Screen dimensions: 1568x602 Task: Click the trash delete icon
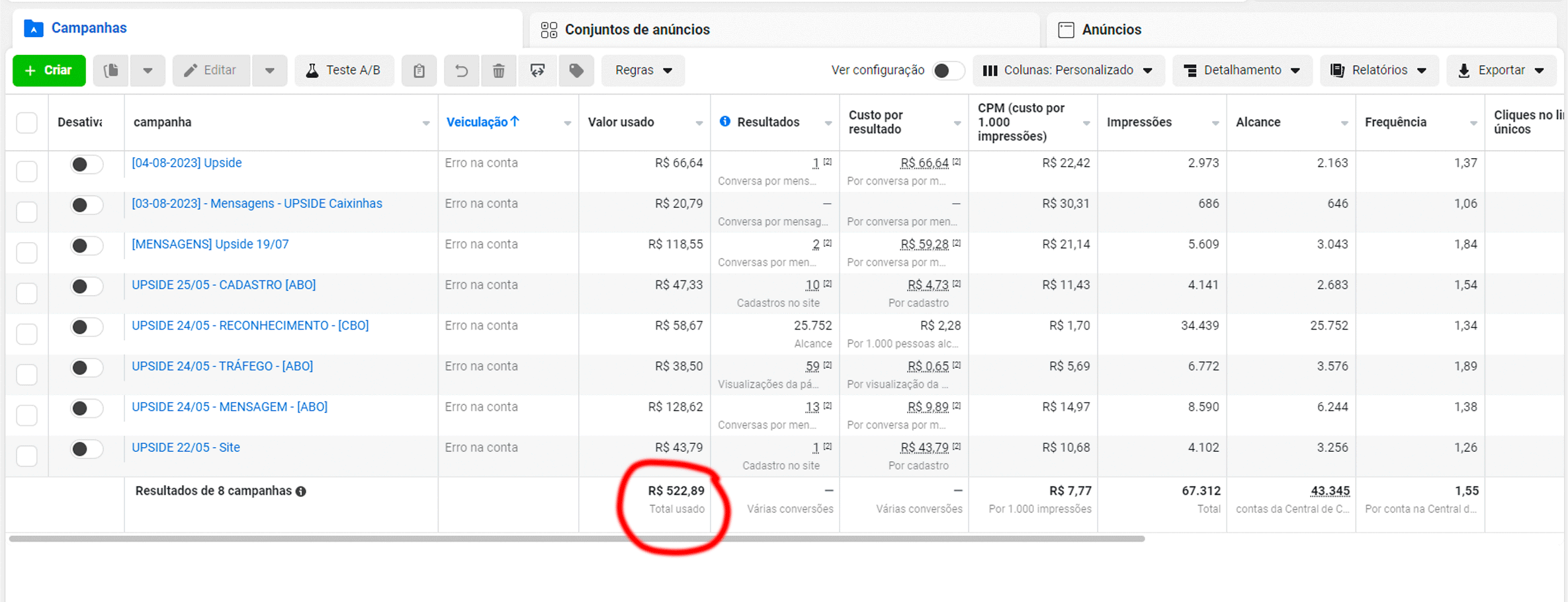499,71
